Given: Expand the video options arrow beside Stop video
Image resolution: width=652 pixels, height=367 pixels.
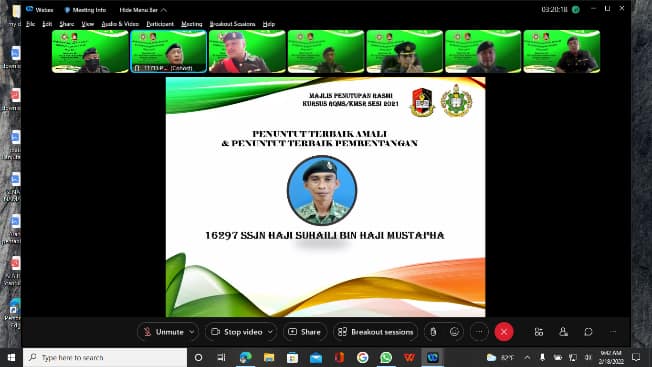Looking at the screenshot, I should pyautogui.click(x=270, y=332).
